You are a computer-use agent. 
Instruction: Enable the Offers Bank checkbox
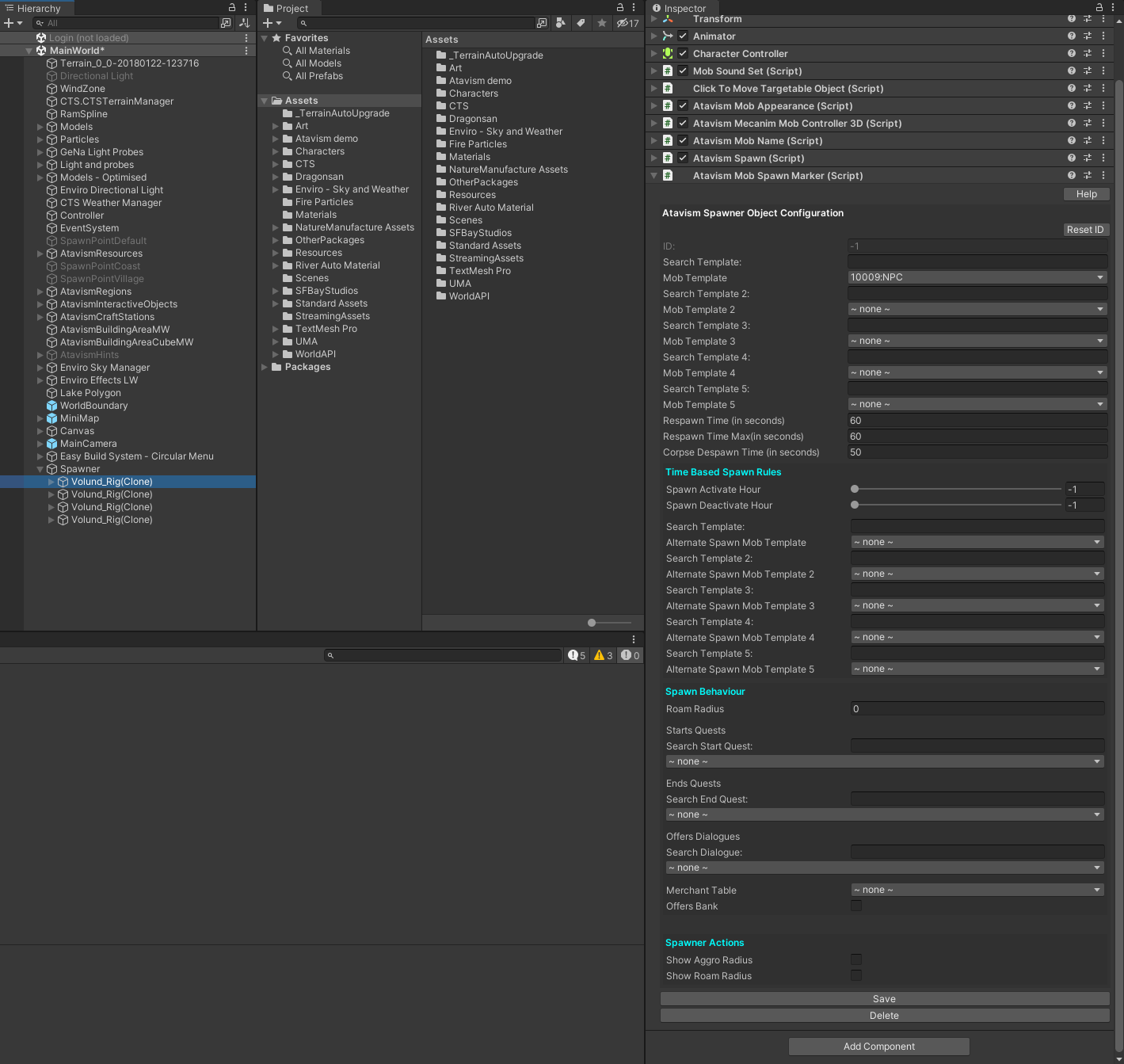click(x=856, y=906)
